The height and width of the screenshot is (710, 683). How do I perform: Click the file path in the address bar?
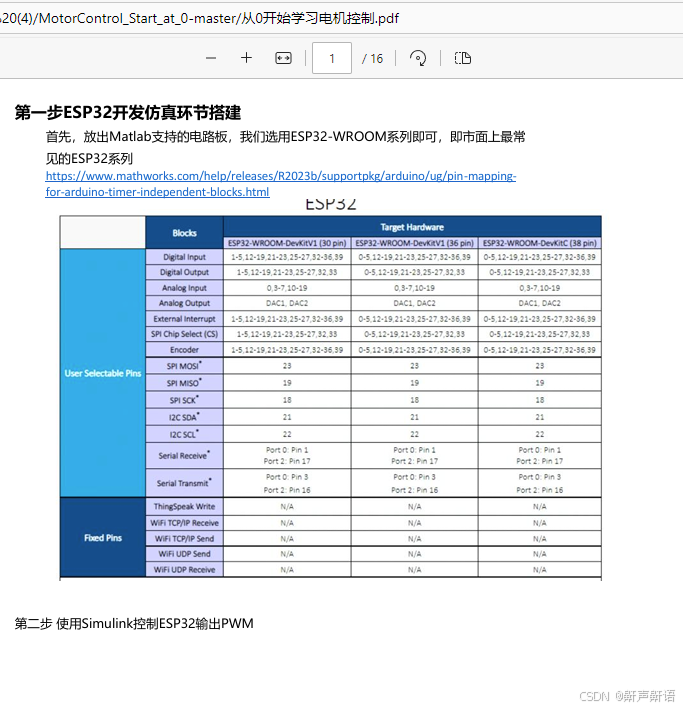click(x=199, y=18)
